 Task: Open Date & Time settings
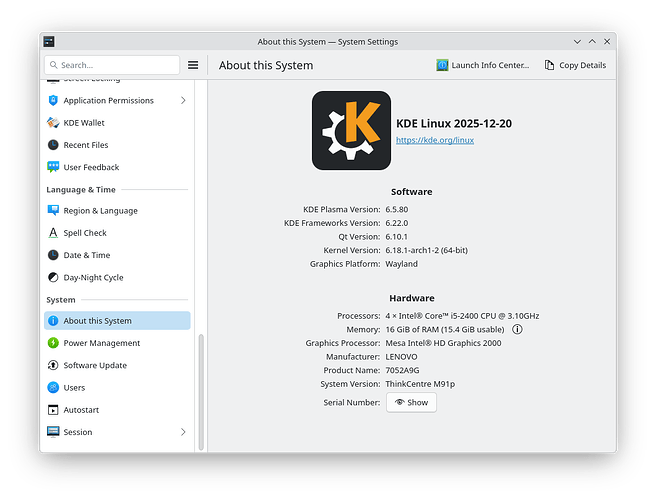click(x=86, y=255)
